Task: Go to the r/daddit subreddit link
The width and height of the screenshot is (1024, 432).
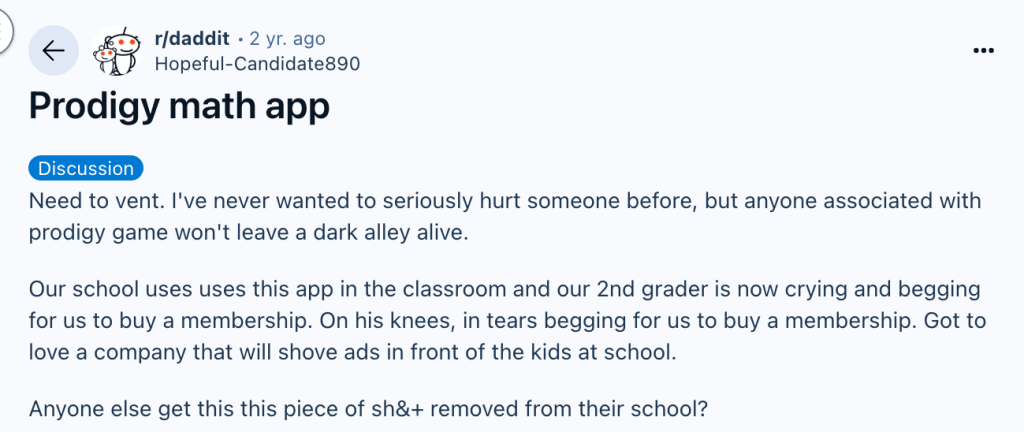Action: point(193,39)
